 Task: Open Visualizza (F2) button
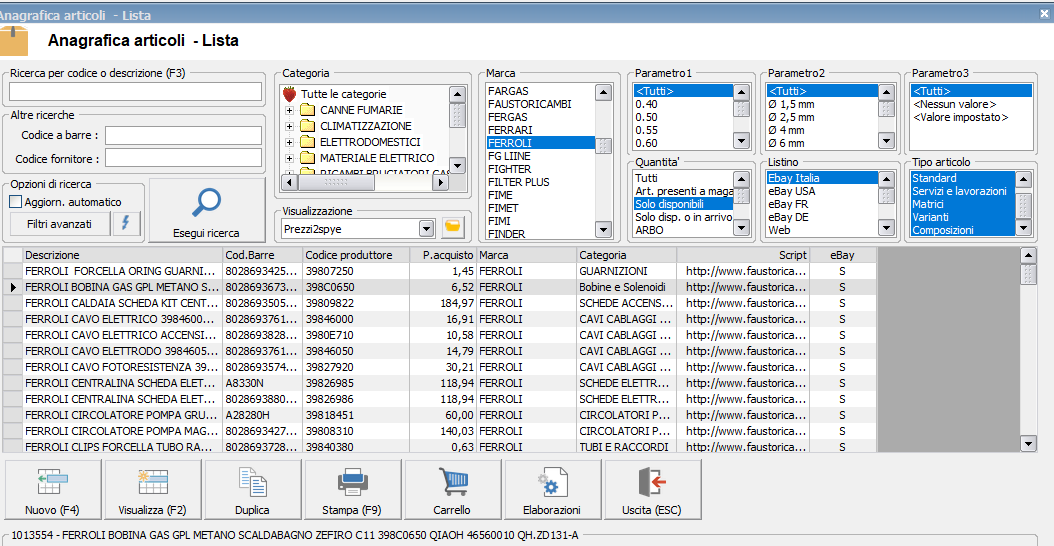point(152,491)
